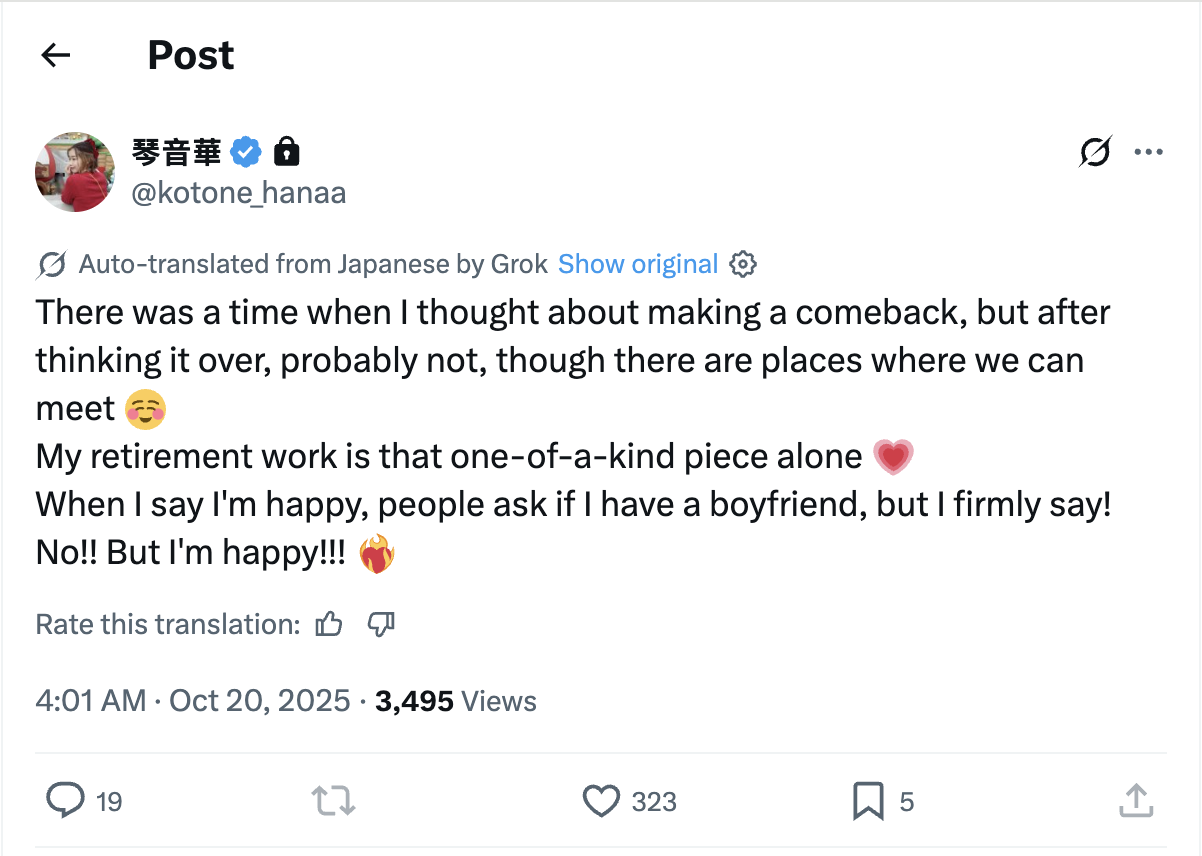Rate translation with thumbs down
Viewport: 1202px width, 856px height.
click(x=381, y=625)
